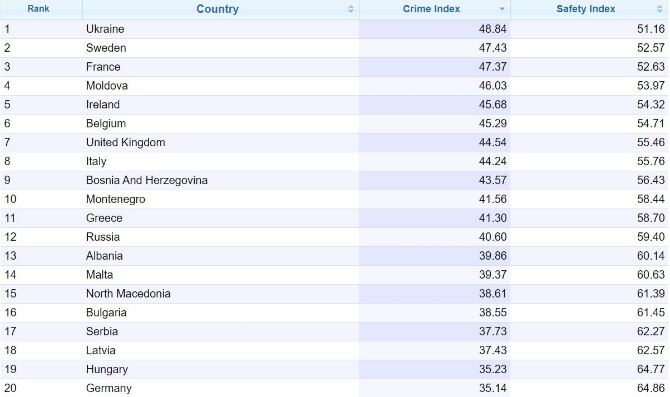Click Italy's crime index value 44.24
670x397 pixels.
pyautogui.click(x=492, y=161)
